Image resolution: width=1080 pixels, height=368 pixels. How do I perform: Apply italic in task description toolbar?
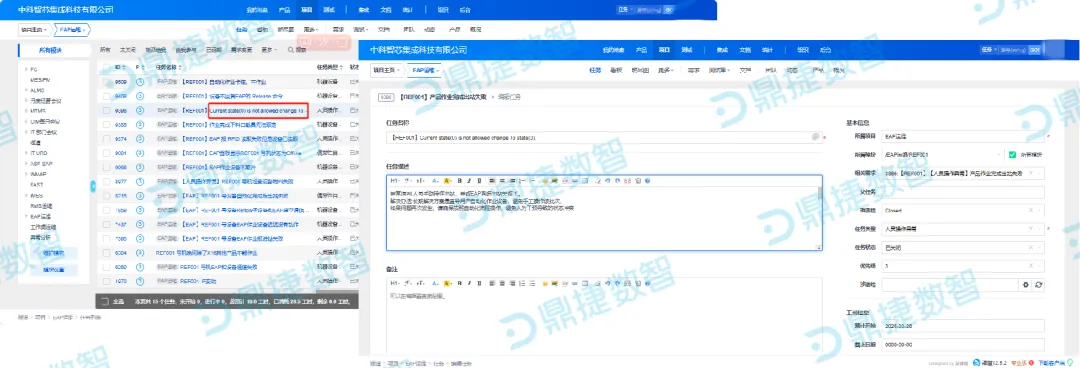click(469, 181)
